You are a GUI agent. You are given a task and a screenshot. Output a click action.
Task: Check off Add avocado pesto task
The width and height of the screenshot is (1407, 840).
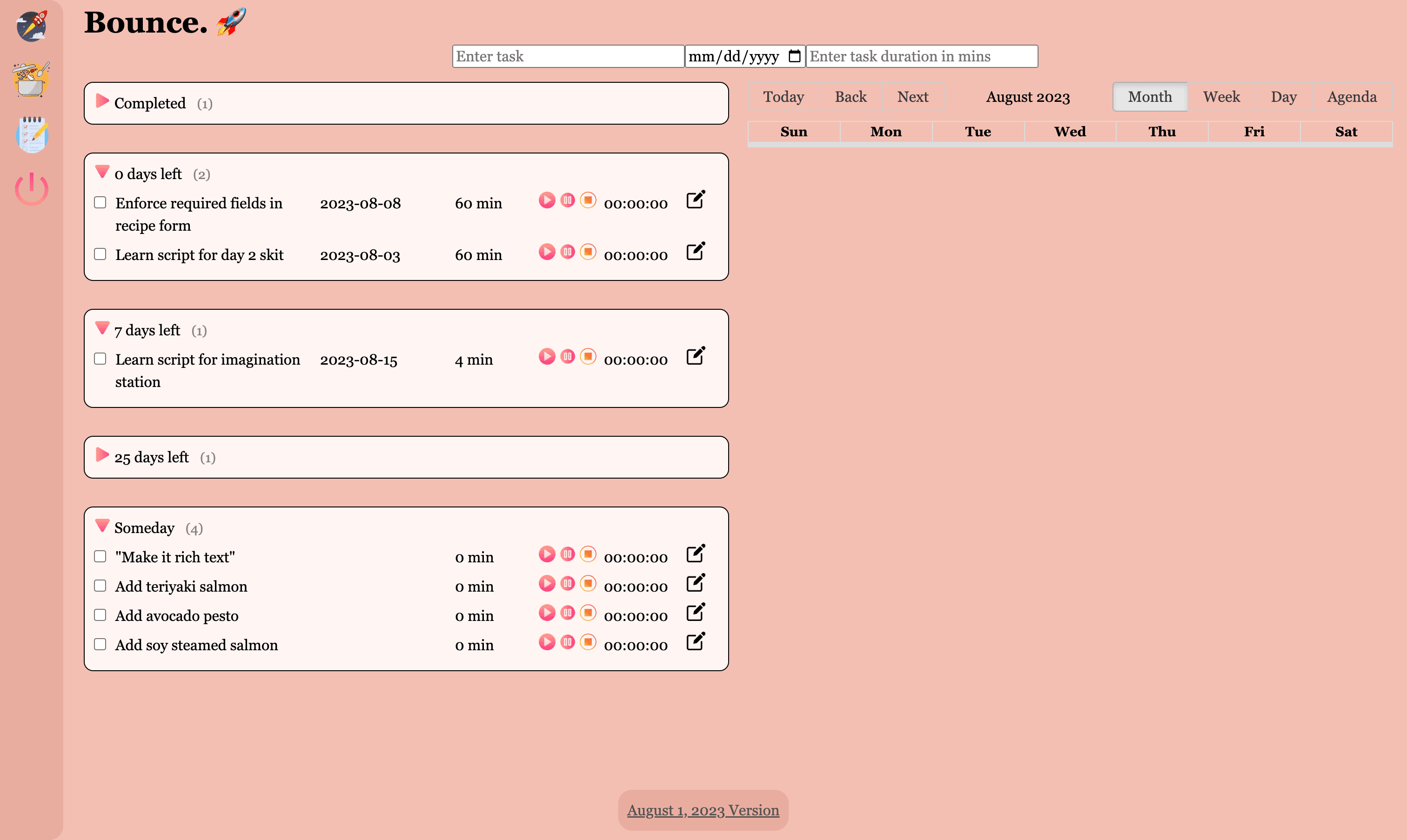[100, 615]
